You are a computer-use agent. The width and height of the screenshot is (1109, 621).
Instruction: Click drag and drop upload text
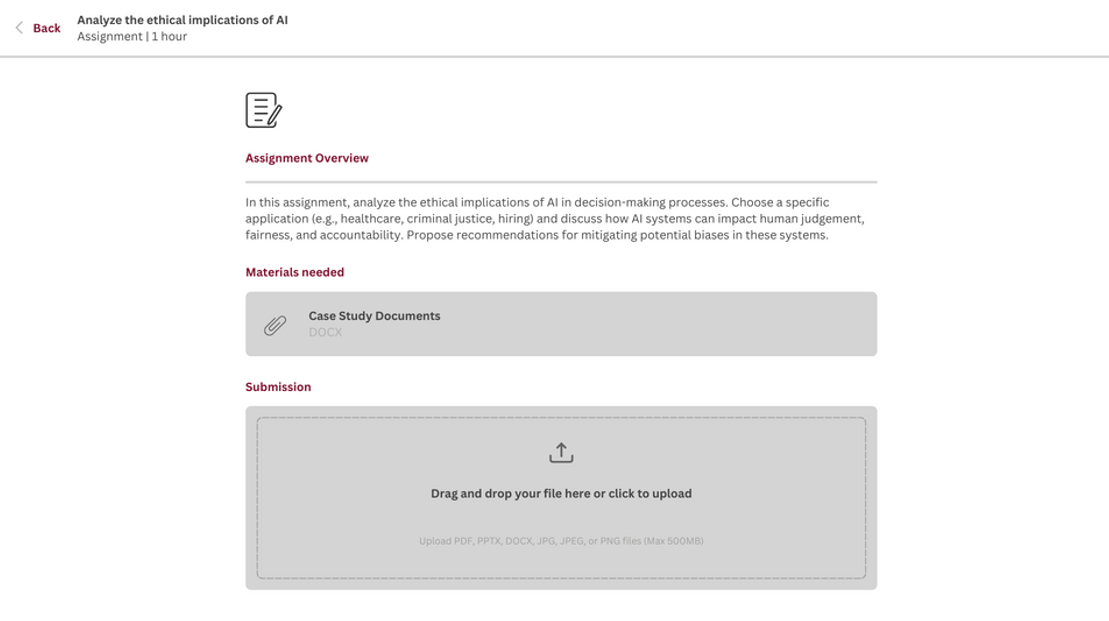[561, 494]
